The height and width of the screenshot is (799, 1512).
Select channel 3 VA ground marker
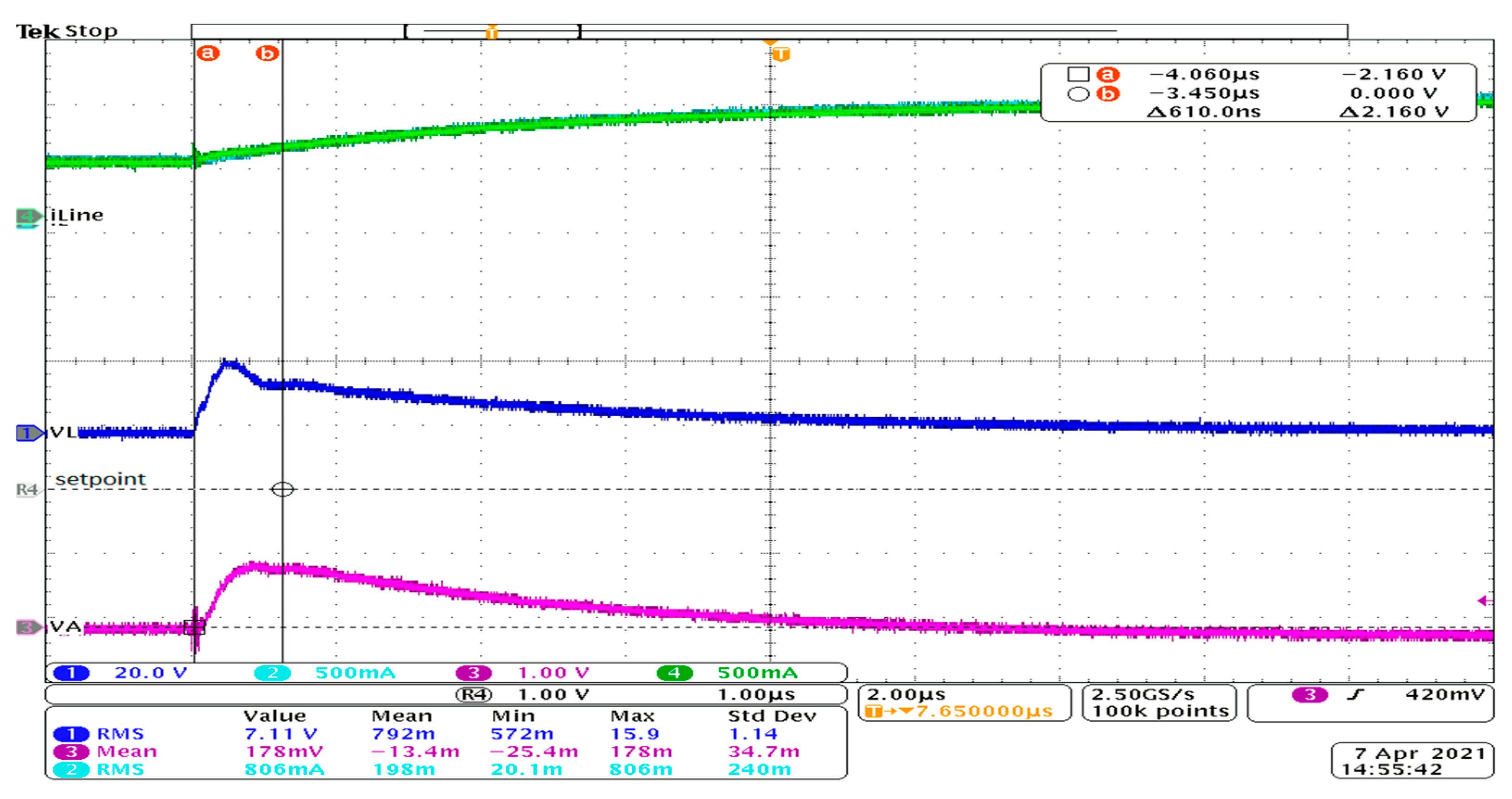click(27, 627)
